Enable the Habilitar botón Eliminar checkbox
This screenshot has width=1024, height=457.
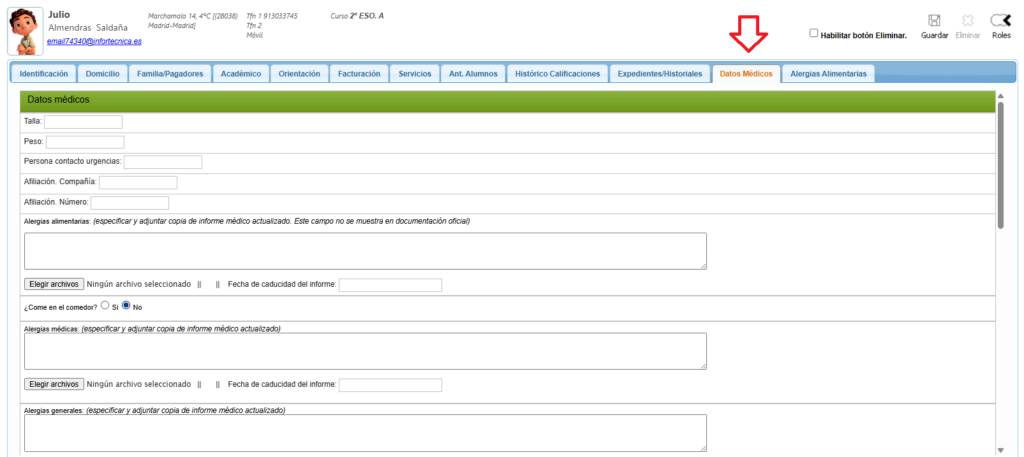click(x=813, y=33)
